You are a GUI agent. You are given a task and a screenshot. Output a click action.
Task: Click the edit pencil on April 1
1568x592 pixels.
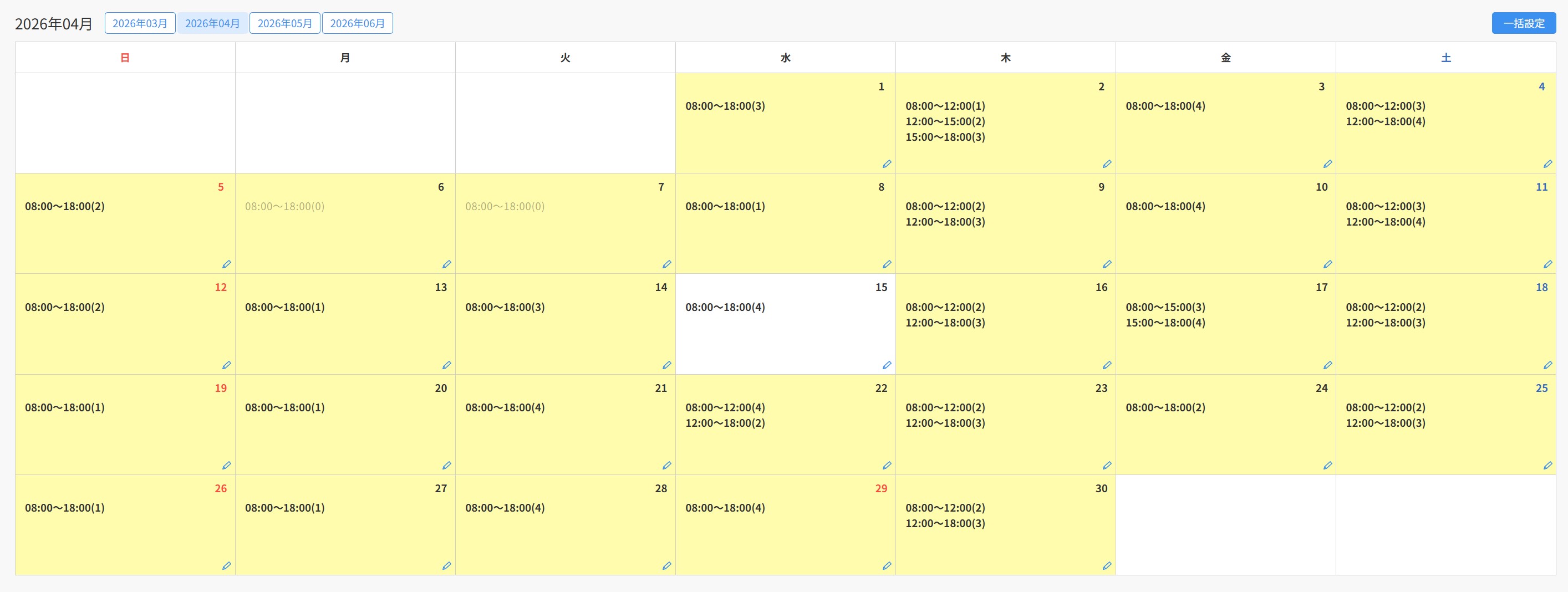point(887,164)
